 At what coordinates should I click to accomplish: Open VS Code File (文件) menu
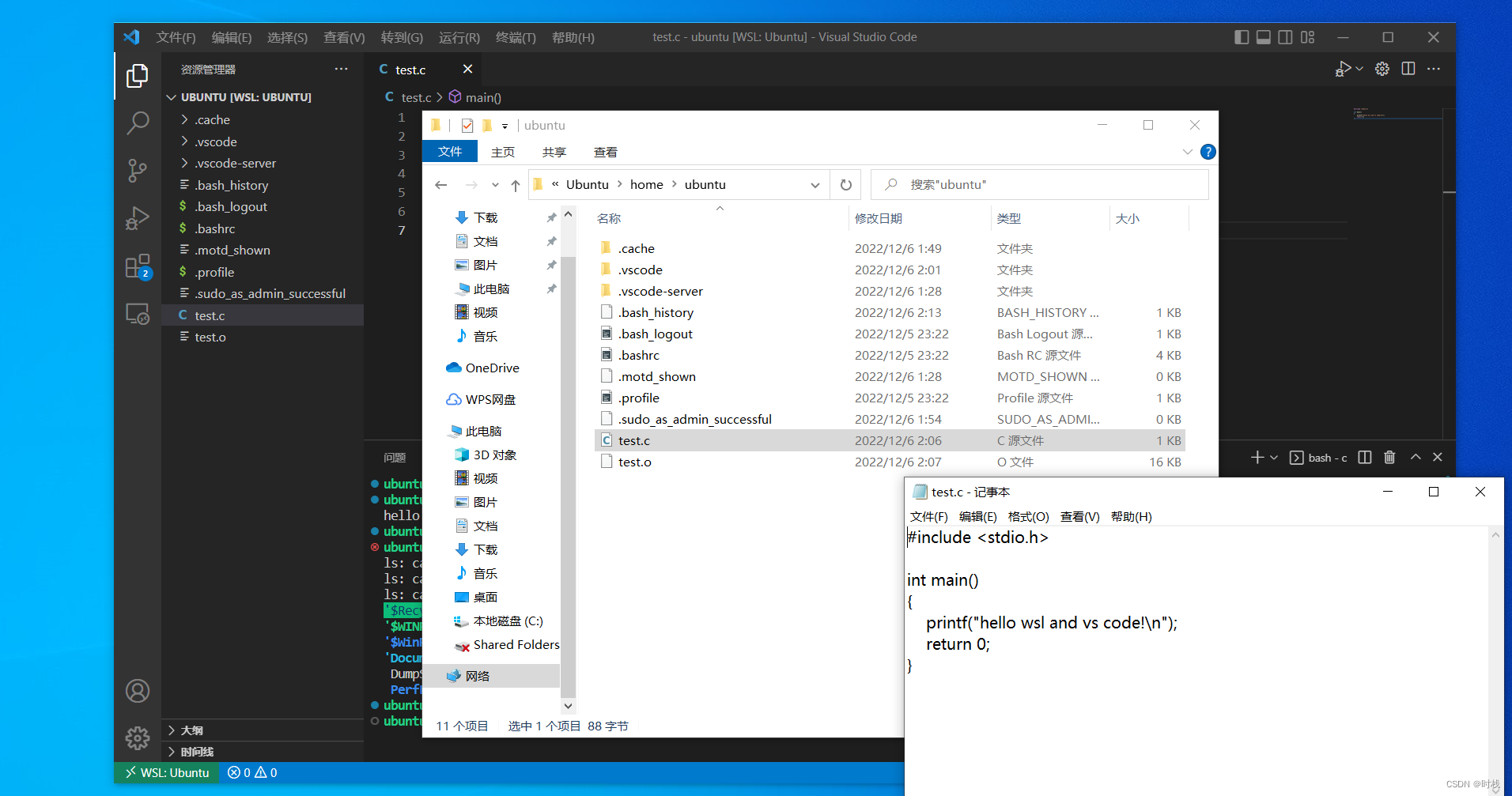176,37
